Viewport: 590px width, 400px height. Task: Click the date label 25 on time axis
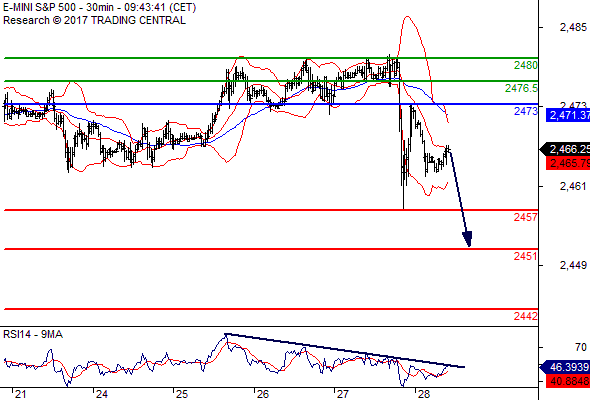(x=182, y=394)
